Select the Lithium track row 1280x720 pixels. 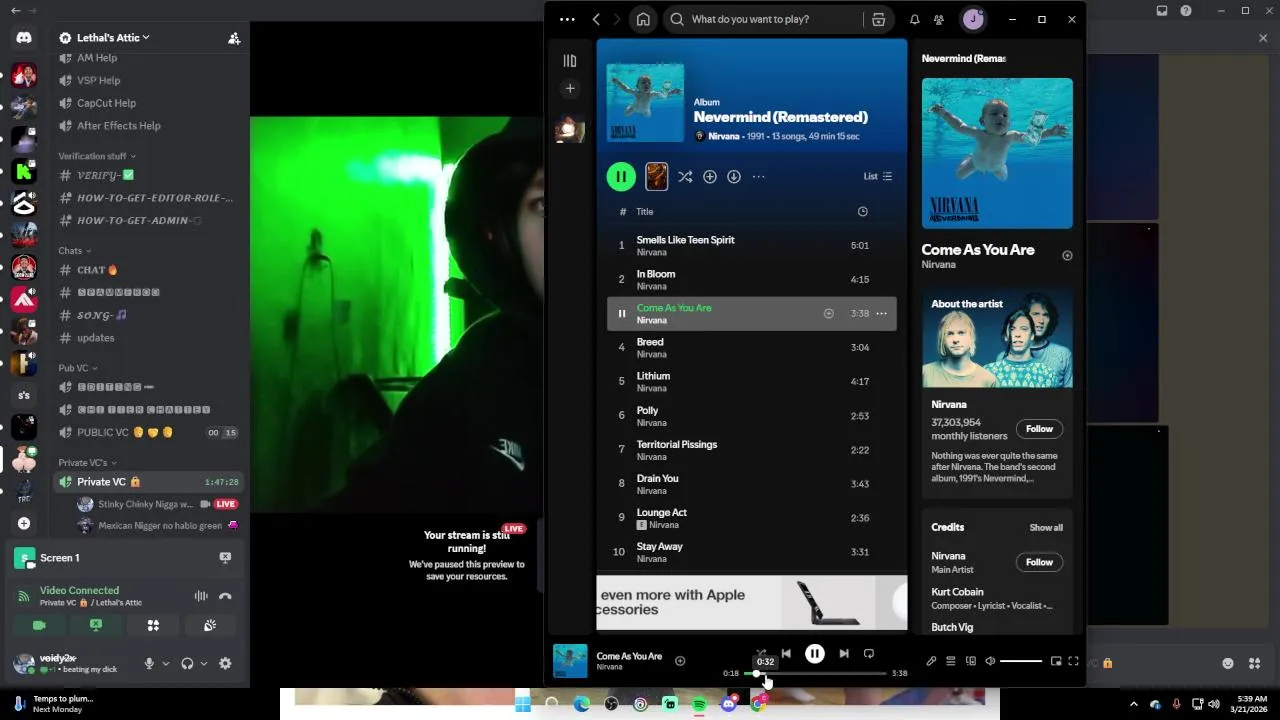coord(751,382)
